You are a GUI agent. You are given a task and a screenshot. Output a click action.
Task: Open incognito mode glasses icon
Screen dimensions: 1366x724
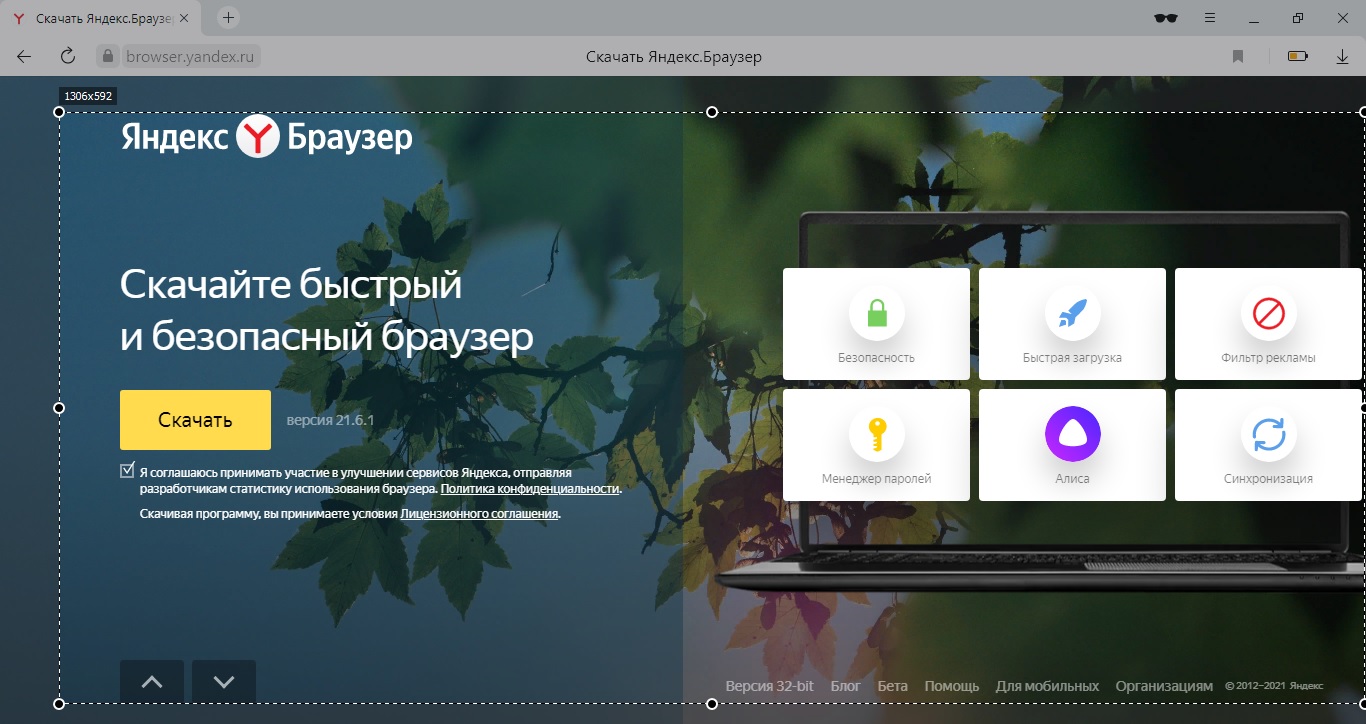click(1166, 18)
